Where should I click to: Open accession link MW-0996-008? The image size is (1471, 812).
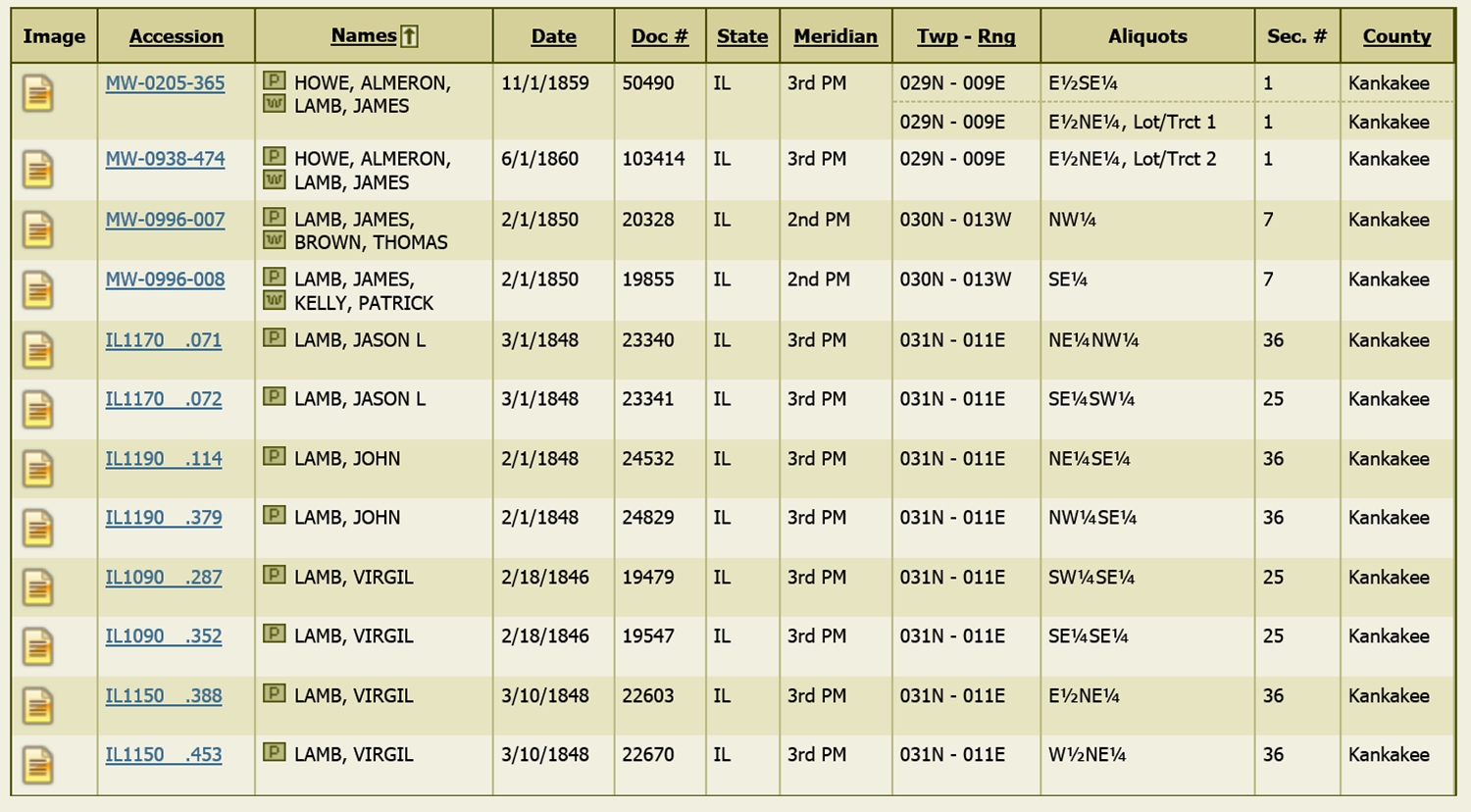click(165, 279)
